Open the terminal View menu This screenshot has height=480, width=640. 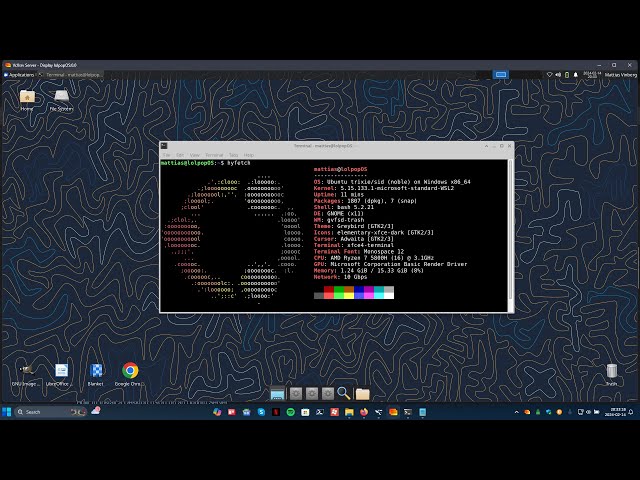point(195,155)
